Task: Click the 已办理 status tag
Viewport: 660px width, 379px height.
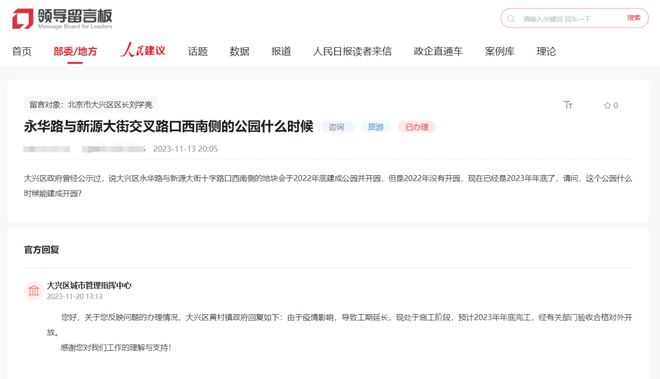Action: point(417,127)
